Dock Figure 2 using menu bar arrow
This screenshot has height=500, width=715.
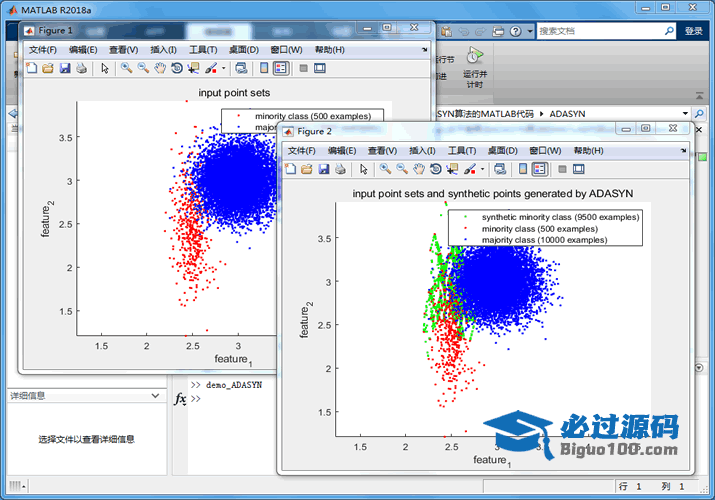[x=684, y=150]
